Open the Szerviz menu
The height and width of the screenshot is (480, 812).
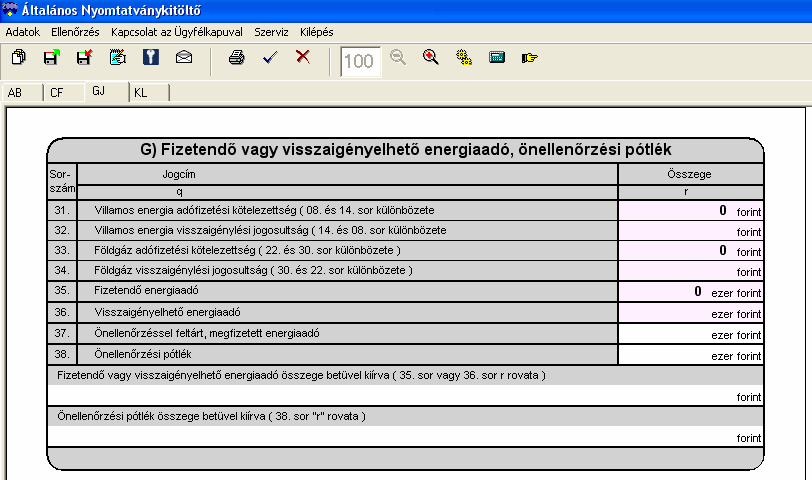[x=271, y=32]
